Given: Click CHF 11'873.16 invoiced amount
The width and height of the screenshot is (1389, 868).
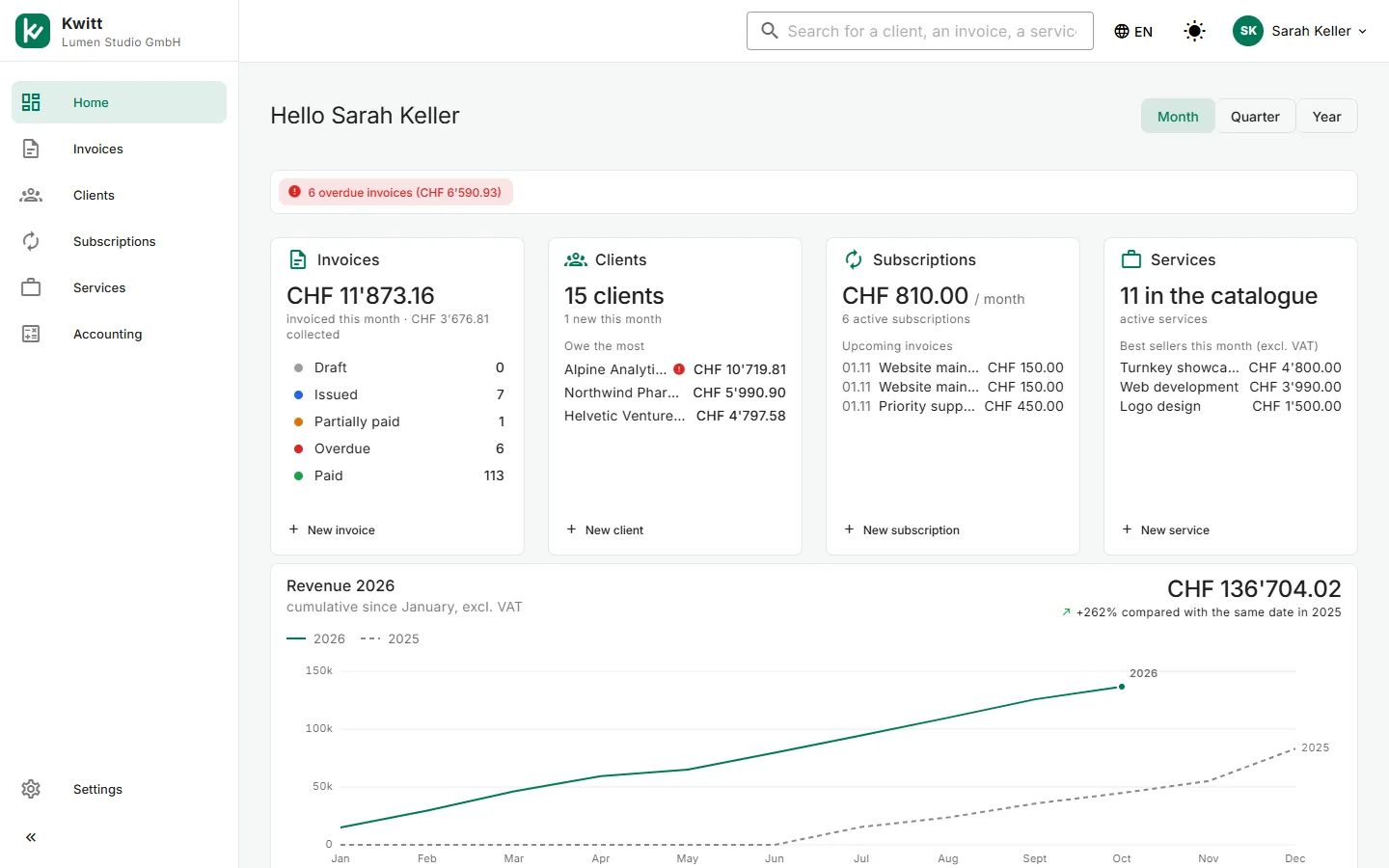Looking at the screenshot, I should pyautogui.click(x=361, y=295).
